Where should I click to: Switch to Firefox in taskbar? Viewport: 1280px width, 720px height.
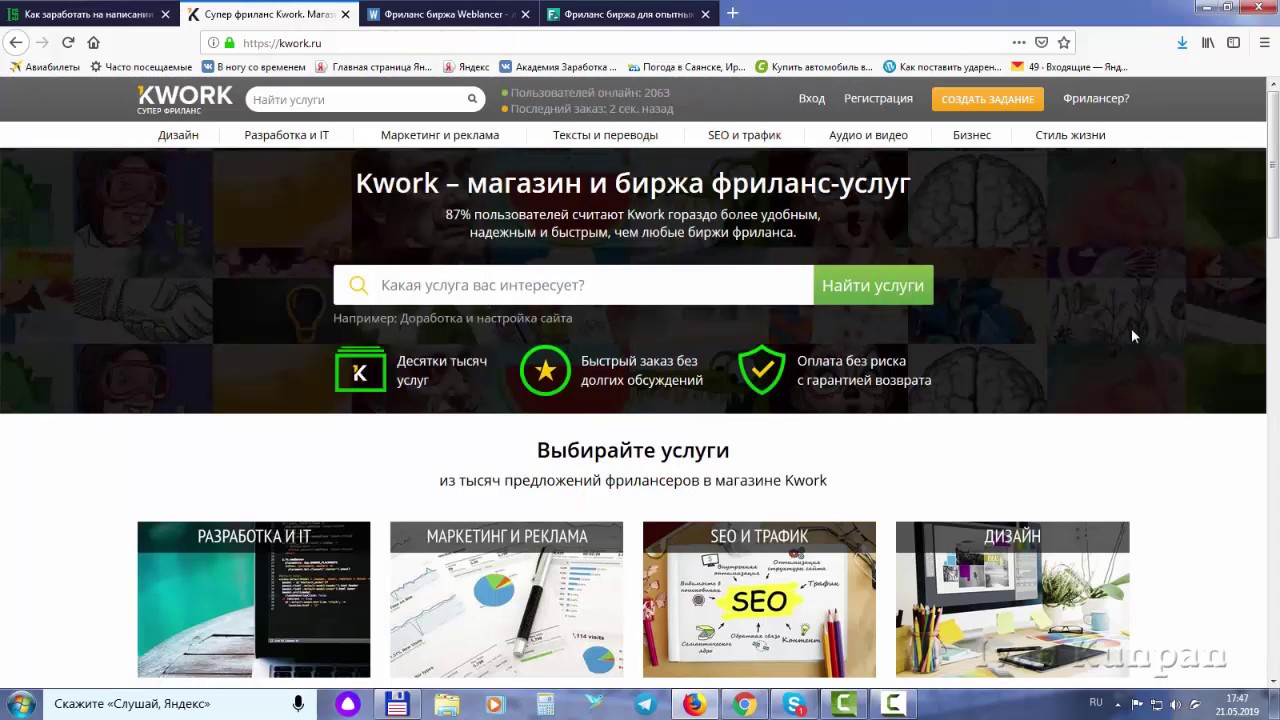click(694, 704)
